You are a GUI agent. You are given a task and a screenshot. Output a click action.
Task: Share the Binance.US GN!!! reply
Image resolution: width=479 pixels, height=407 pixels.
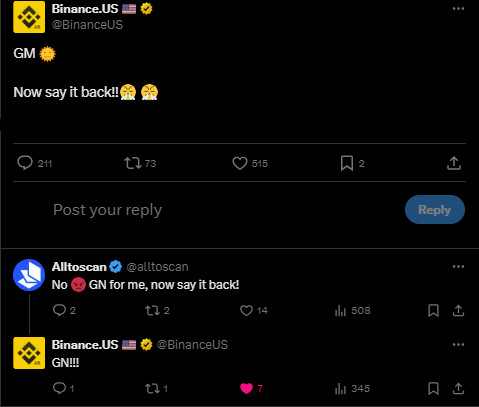coord(458,388)
